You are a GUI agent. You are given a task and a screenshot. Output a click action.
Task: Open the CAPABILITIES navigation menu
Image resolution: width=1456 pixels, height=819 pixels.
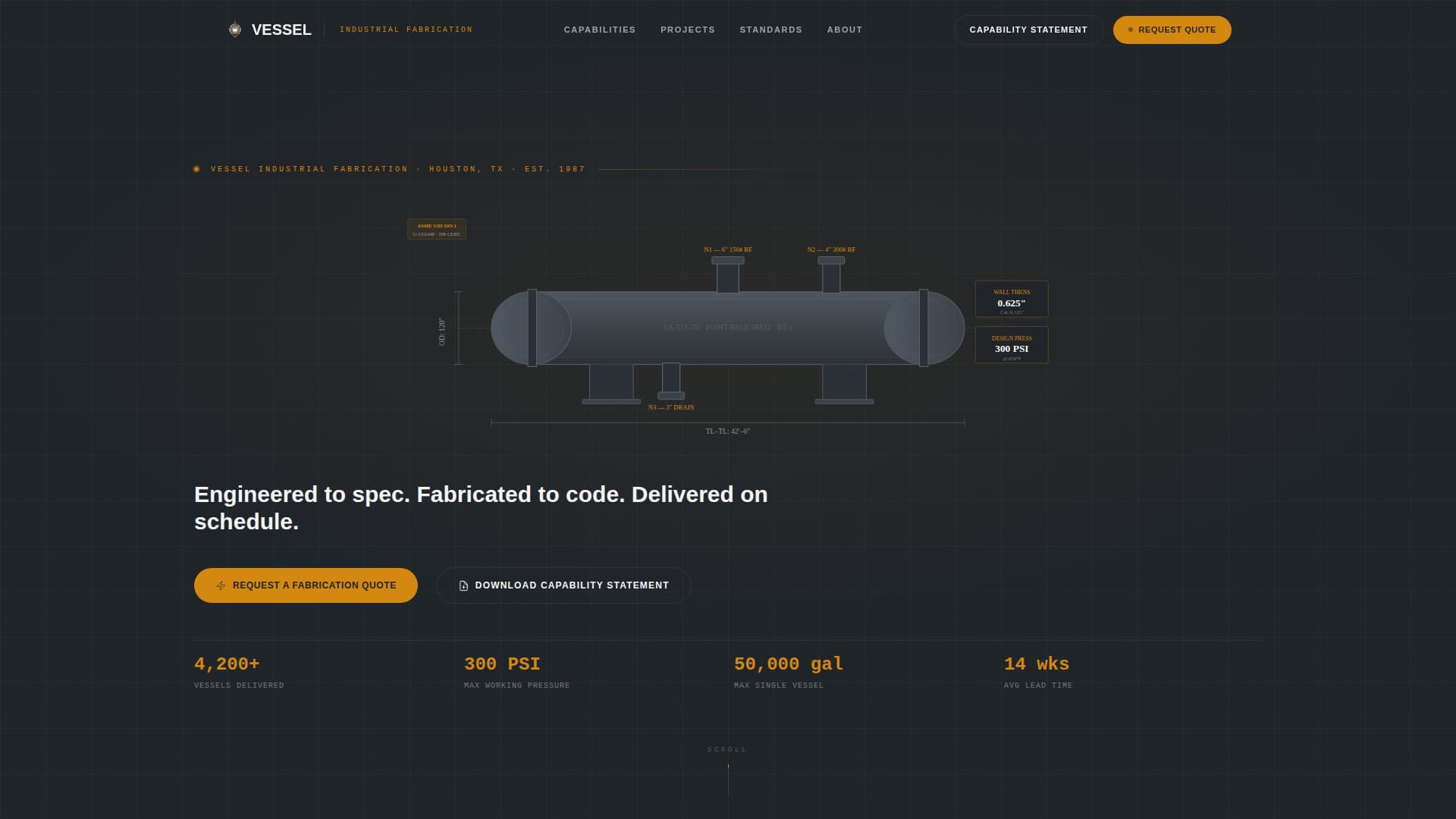click(599, 30)
